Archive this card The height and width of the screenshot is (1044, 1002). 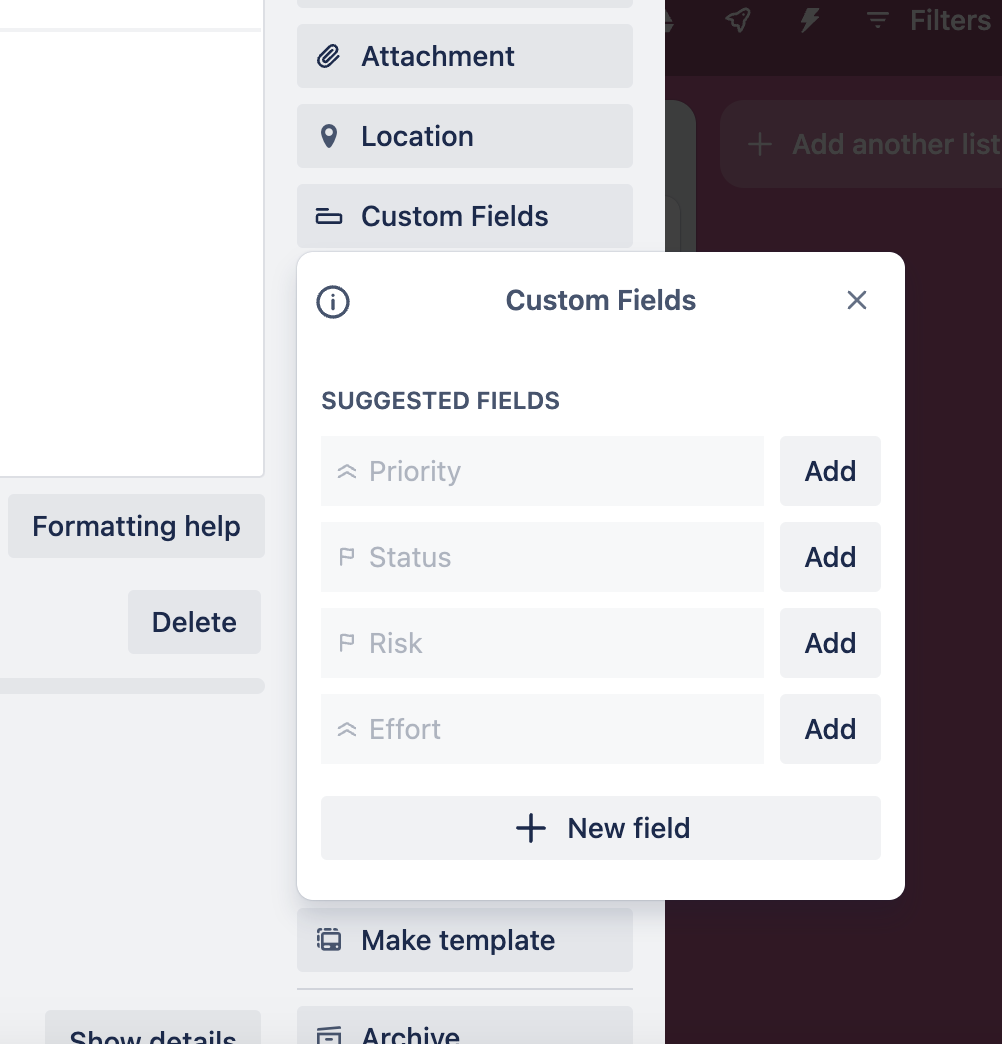click(465, 1032)
